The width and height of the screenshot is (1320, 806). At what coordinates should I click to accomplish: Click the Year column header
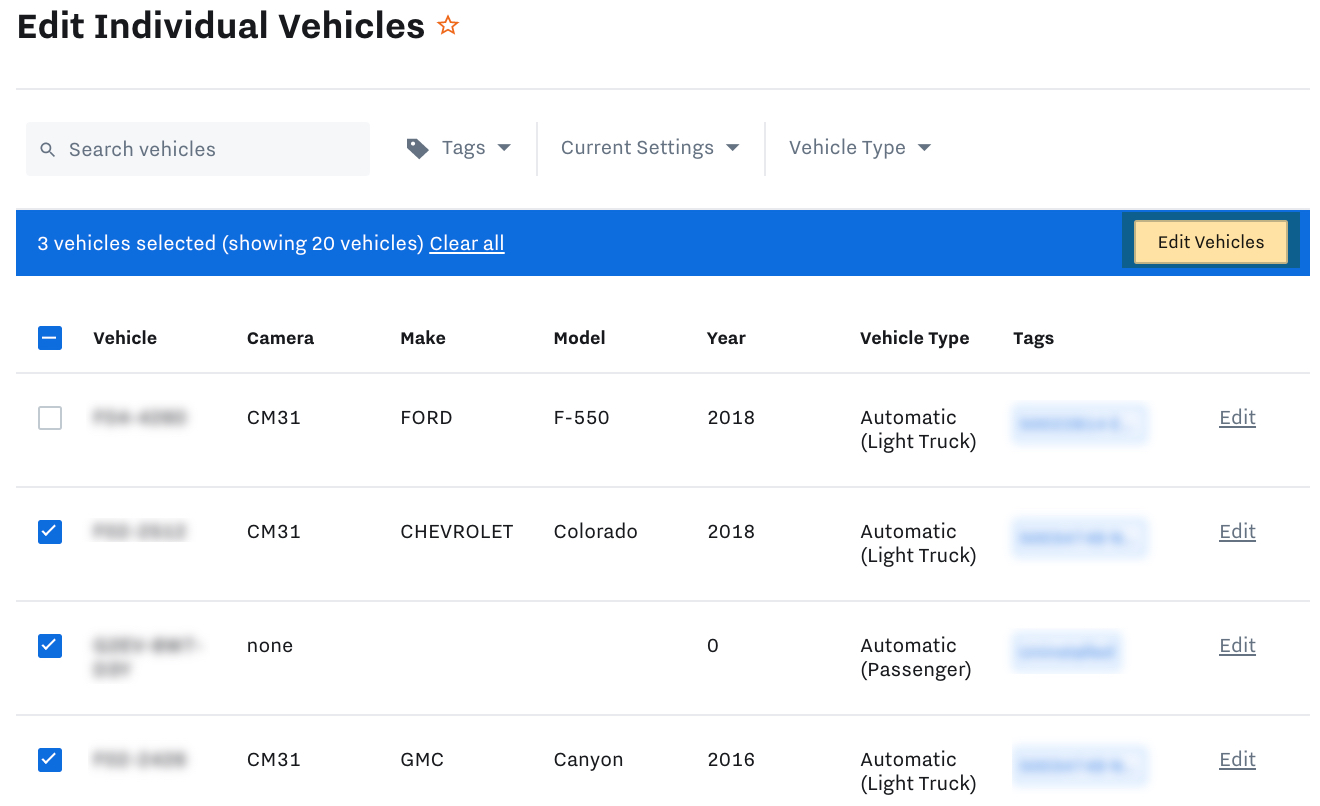pos(726,338)
